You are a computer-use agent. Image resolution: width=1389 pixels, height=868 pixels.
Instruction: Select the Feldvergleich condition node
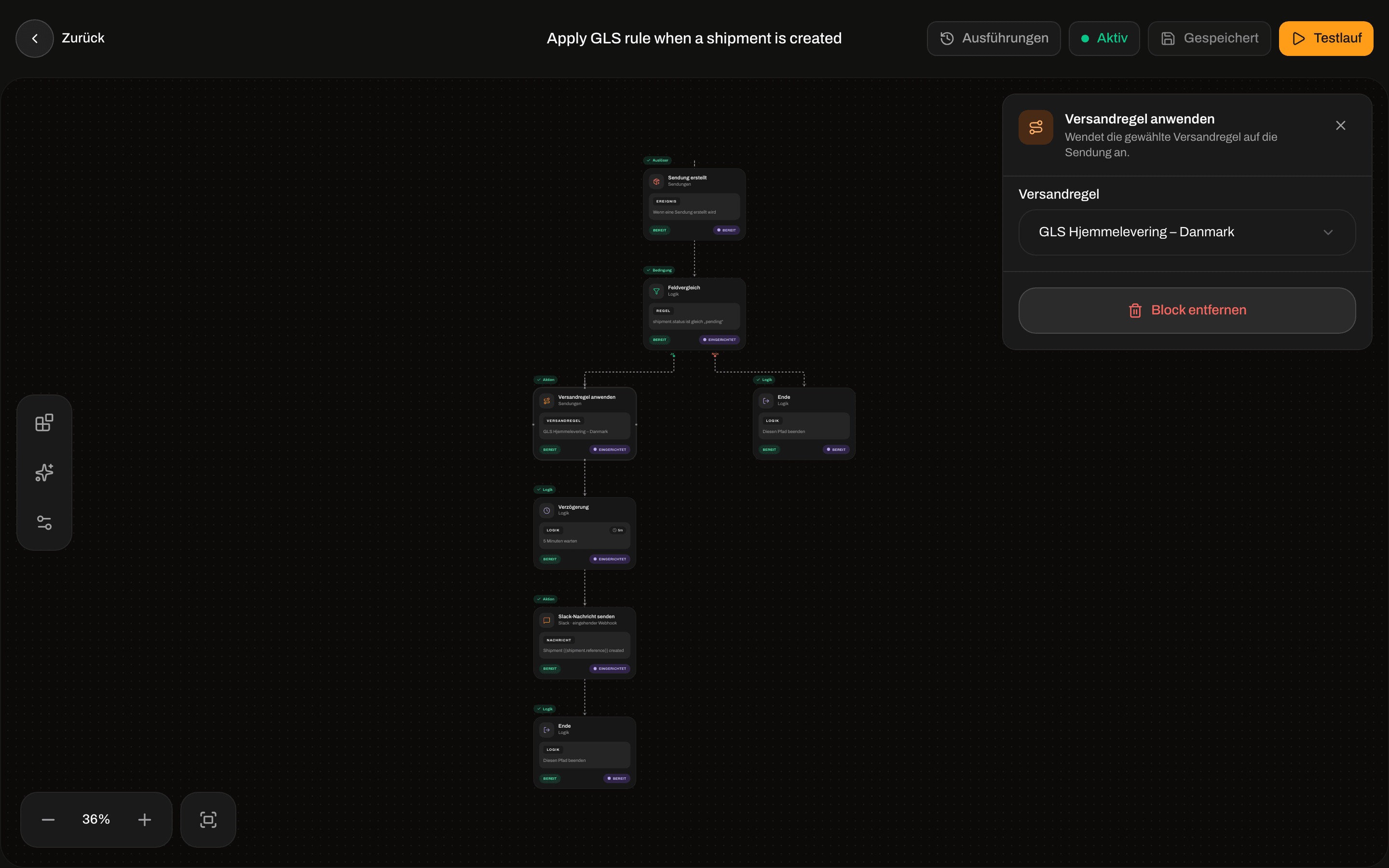click(694, 313)
